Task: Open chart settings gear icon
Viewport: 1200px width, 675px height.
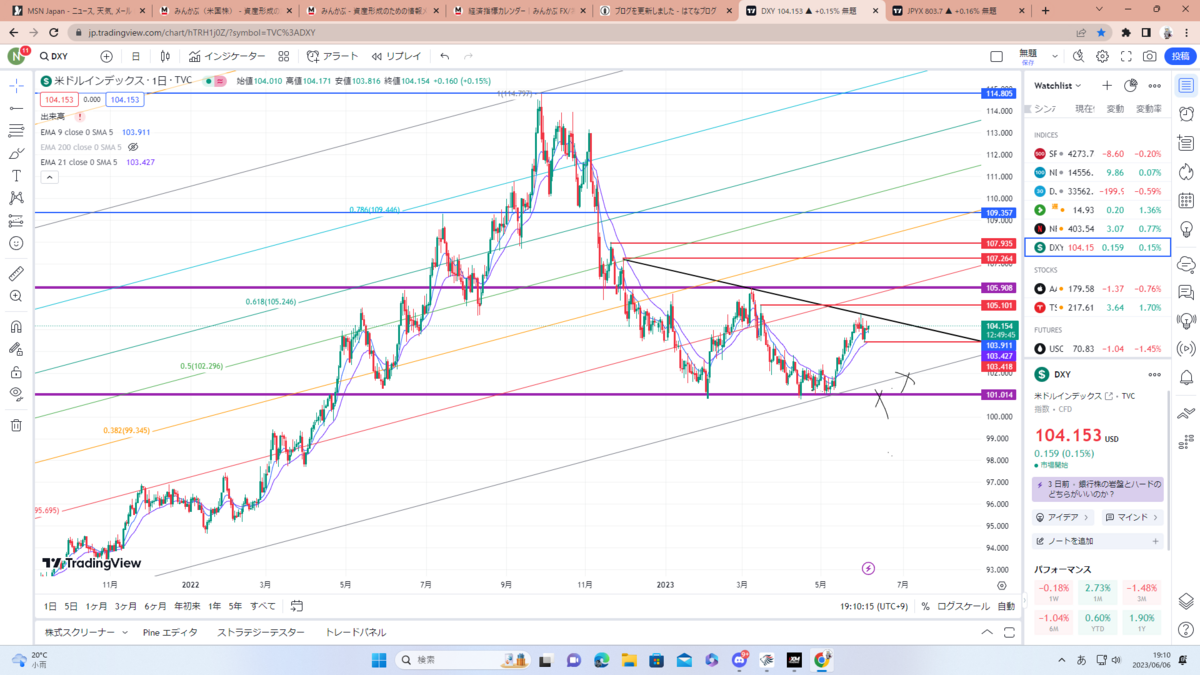Action: 1103,56
